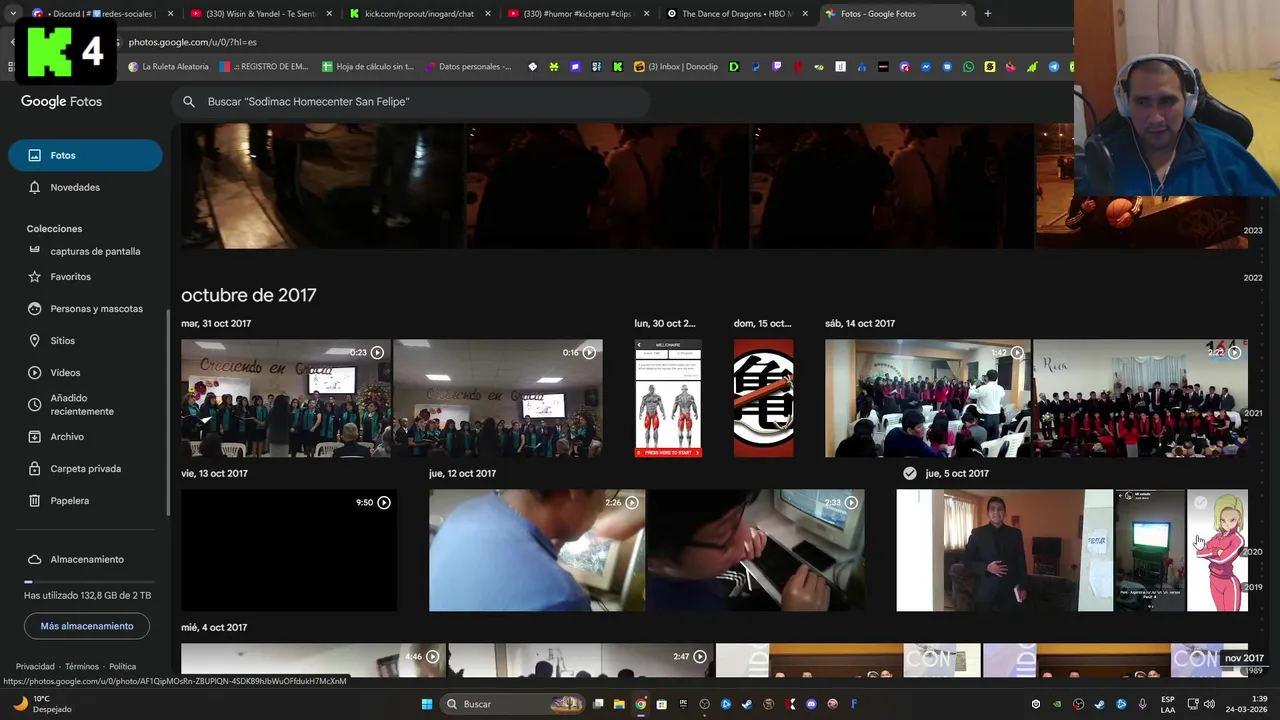Open Privacidad link
Screen dimensions: 1280x720
pyautogui.click(x=35, y=666)
